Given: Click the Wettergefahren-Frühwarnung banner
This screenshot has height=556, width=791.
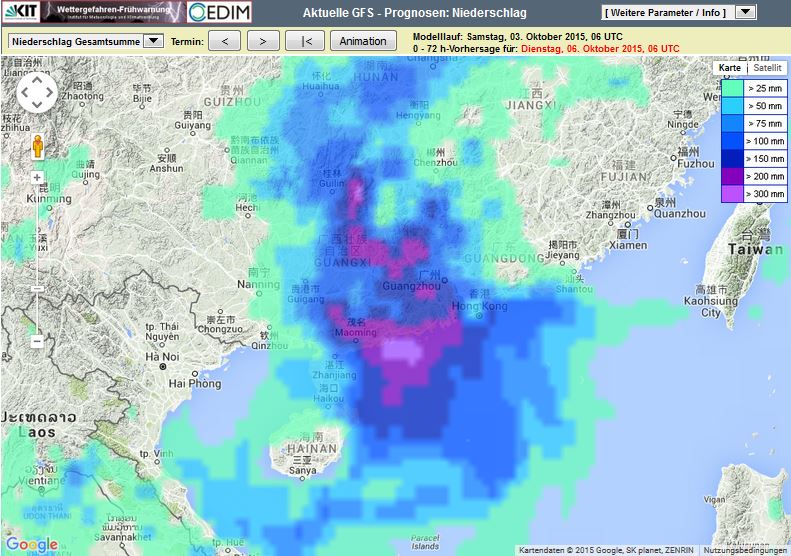Looking at the screenshot, I should click(x=113, y=12).
